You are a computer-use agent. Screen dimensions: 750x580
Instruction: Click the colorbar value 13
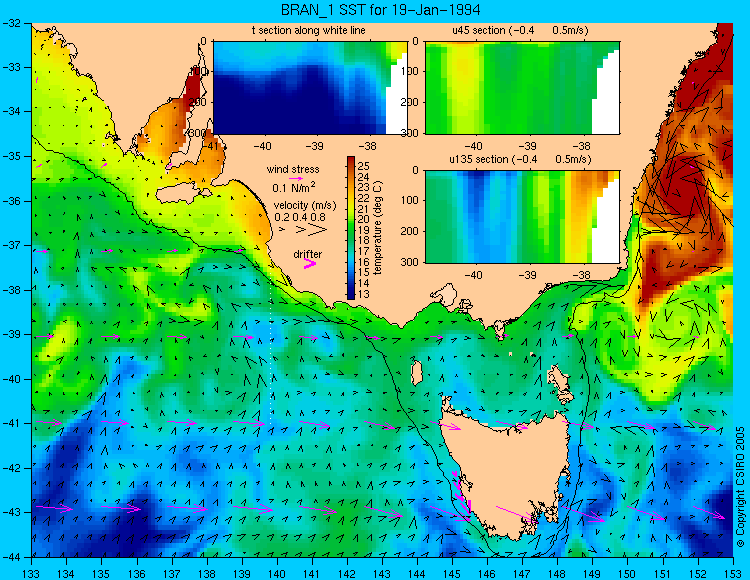click(x=364, y=294)
